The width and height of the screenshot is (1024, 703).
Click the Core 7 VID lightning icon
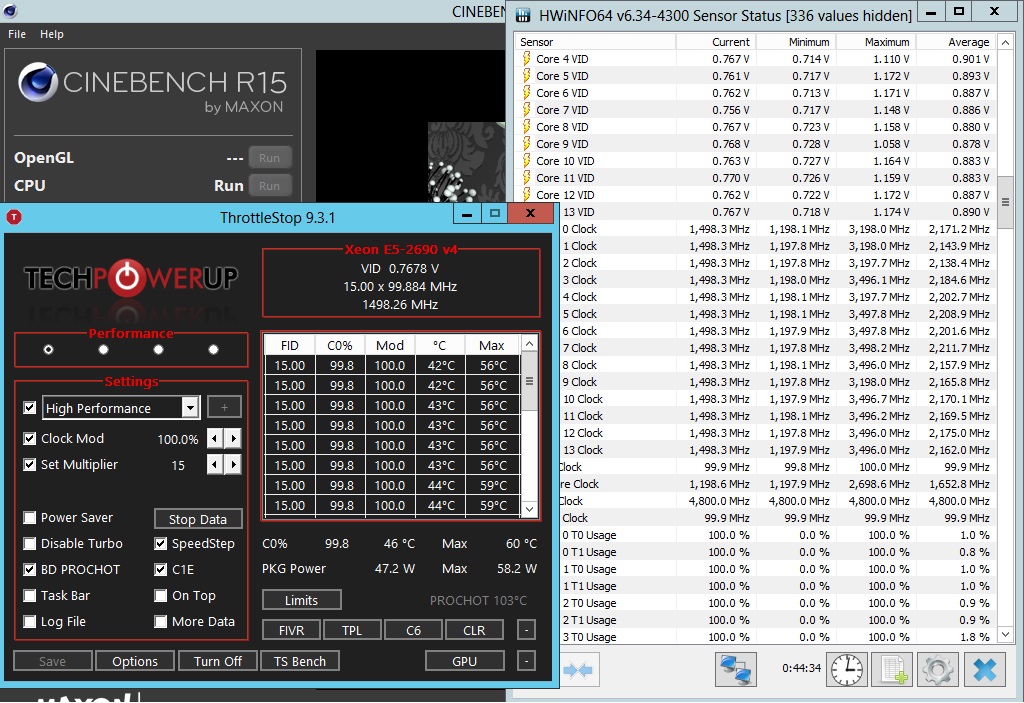pyautogui.click(x=526, y=110)
